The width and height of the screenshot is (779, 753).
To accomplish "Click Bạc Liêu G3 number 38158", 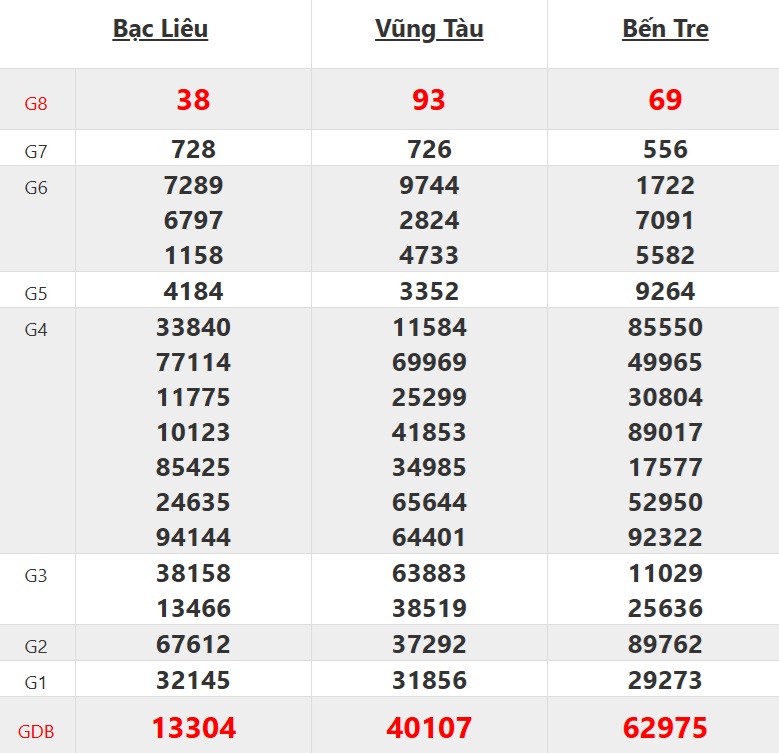I will click(193, 573).
